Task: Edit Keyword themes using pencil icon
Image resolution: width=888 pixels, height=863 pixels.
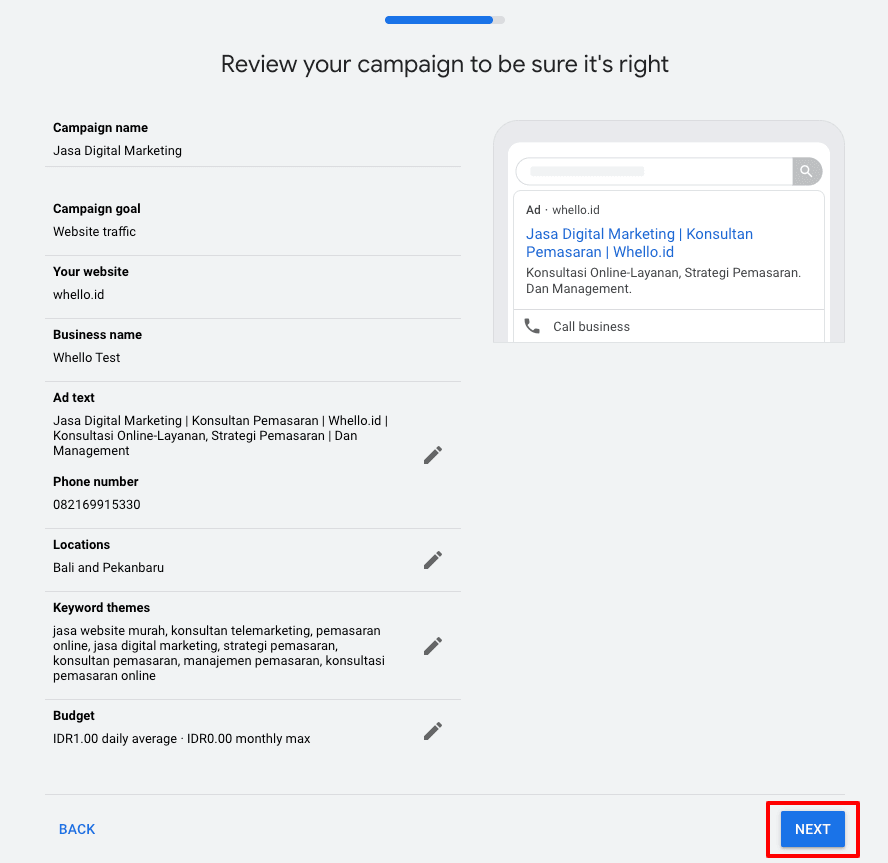Action: tap(433, 646)
